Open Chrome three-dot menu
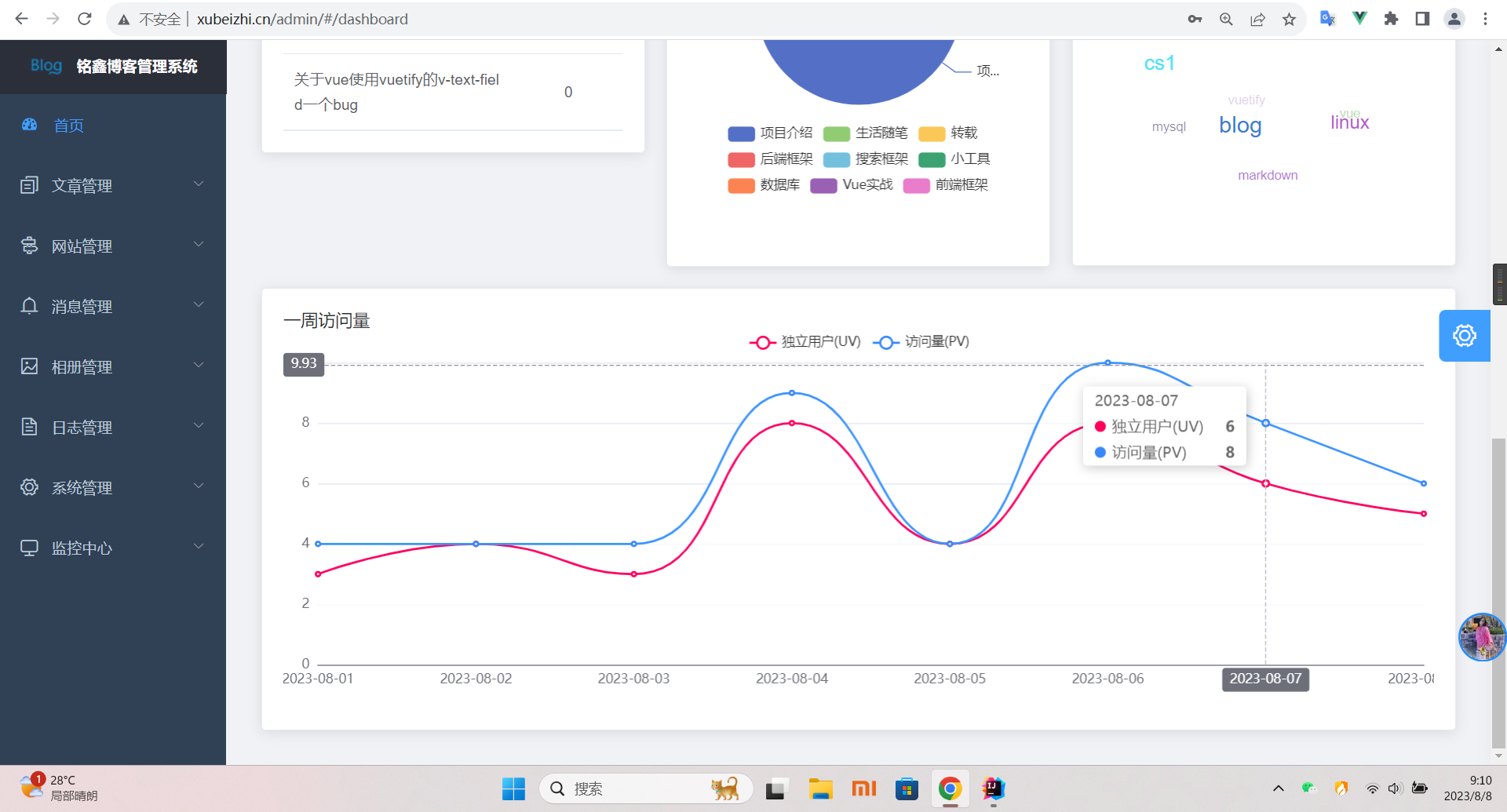 coord(1485,19)
